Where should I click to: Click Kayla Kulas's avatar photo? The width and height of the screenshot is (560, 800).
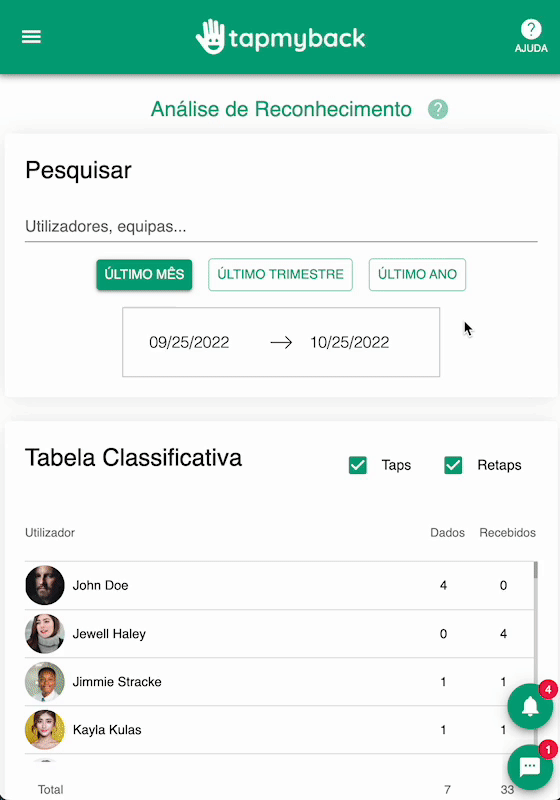click(45, 730)
